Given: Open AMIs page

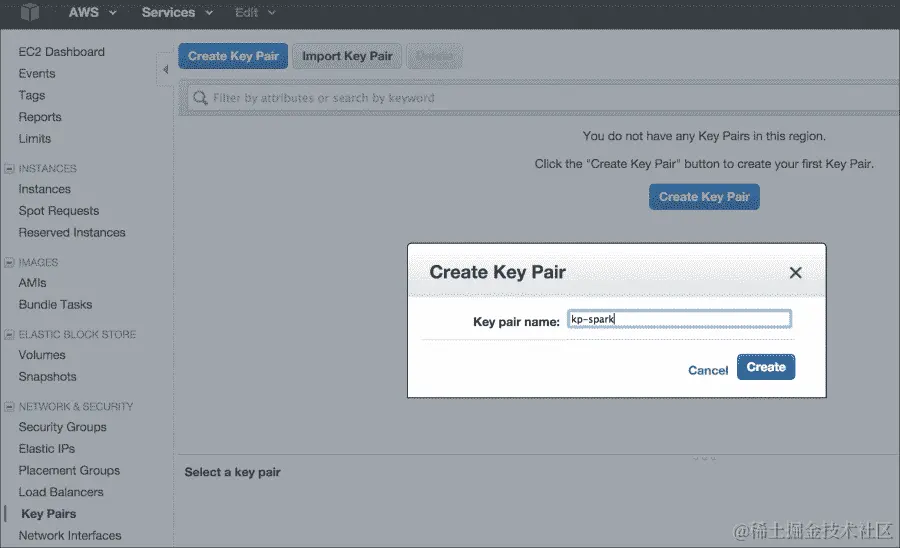Looking at the screenshot, I should [32, 283].
